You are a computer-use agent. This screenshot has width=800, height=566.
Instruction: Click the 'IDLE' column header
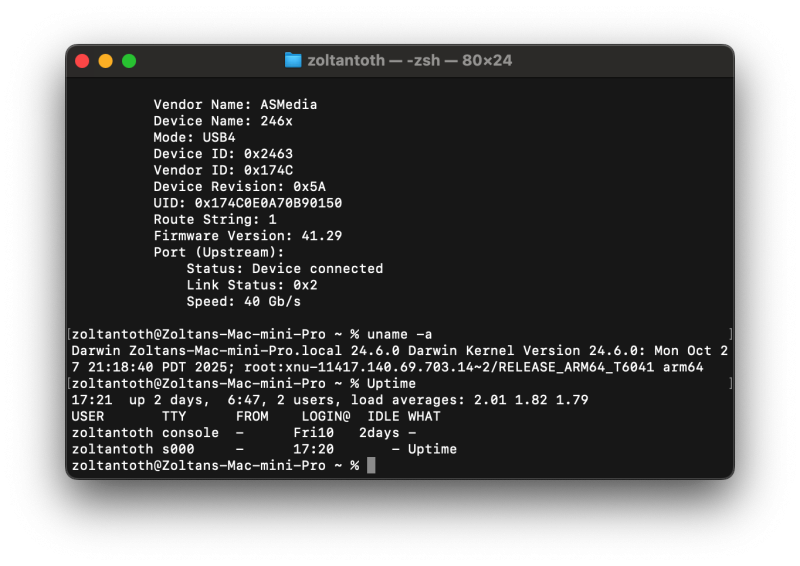pos(383,416)
